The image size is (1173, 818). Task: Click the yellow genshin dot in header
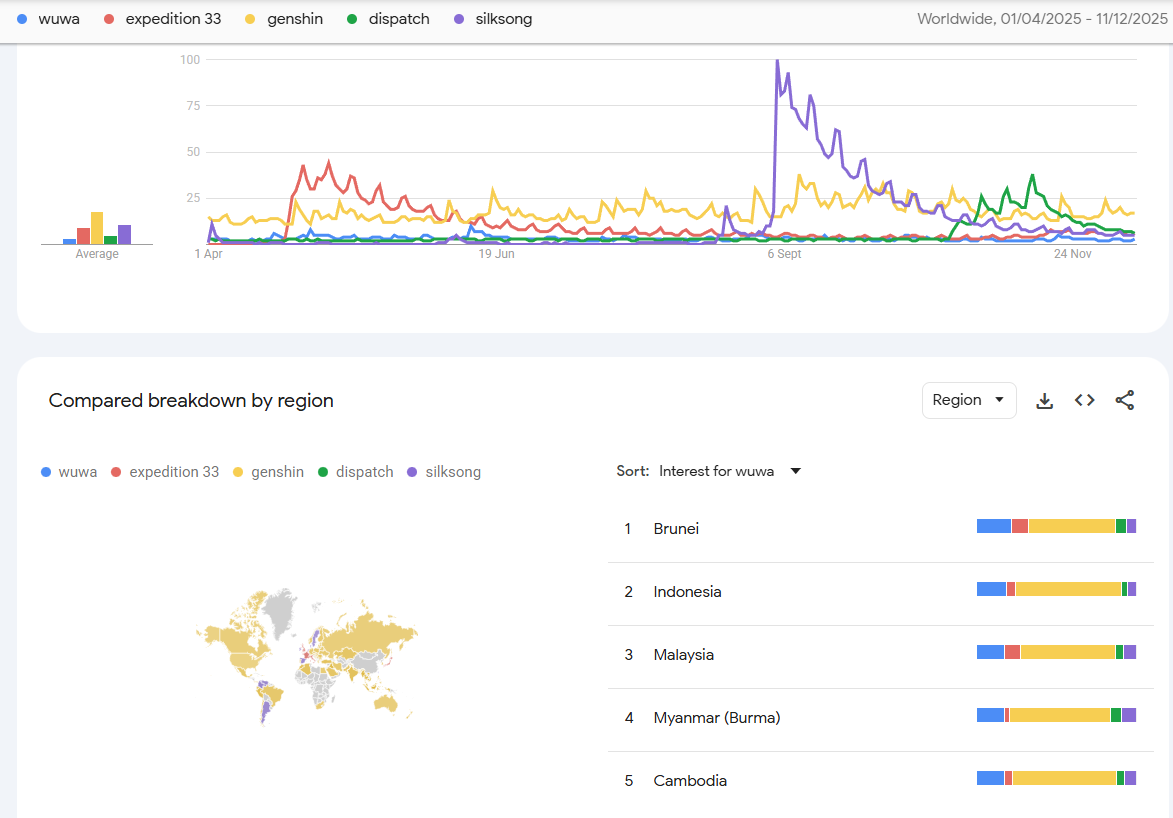(x=251, y=19)
